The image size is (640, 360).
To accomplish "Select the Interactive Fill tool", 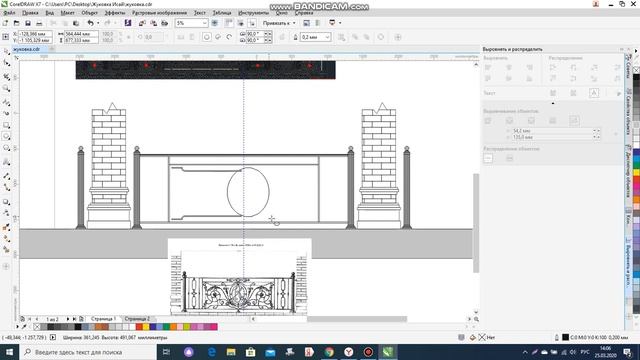I will [6, 238].
